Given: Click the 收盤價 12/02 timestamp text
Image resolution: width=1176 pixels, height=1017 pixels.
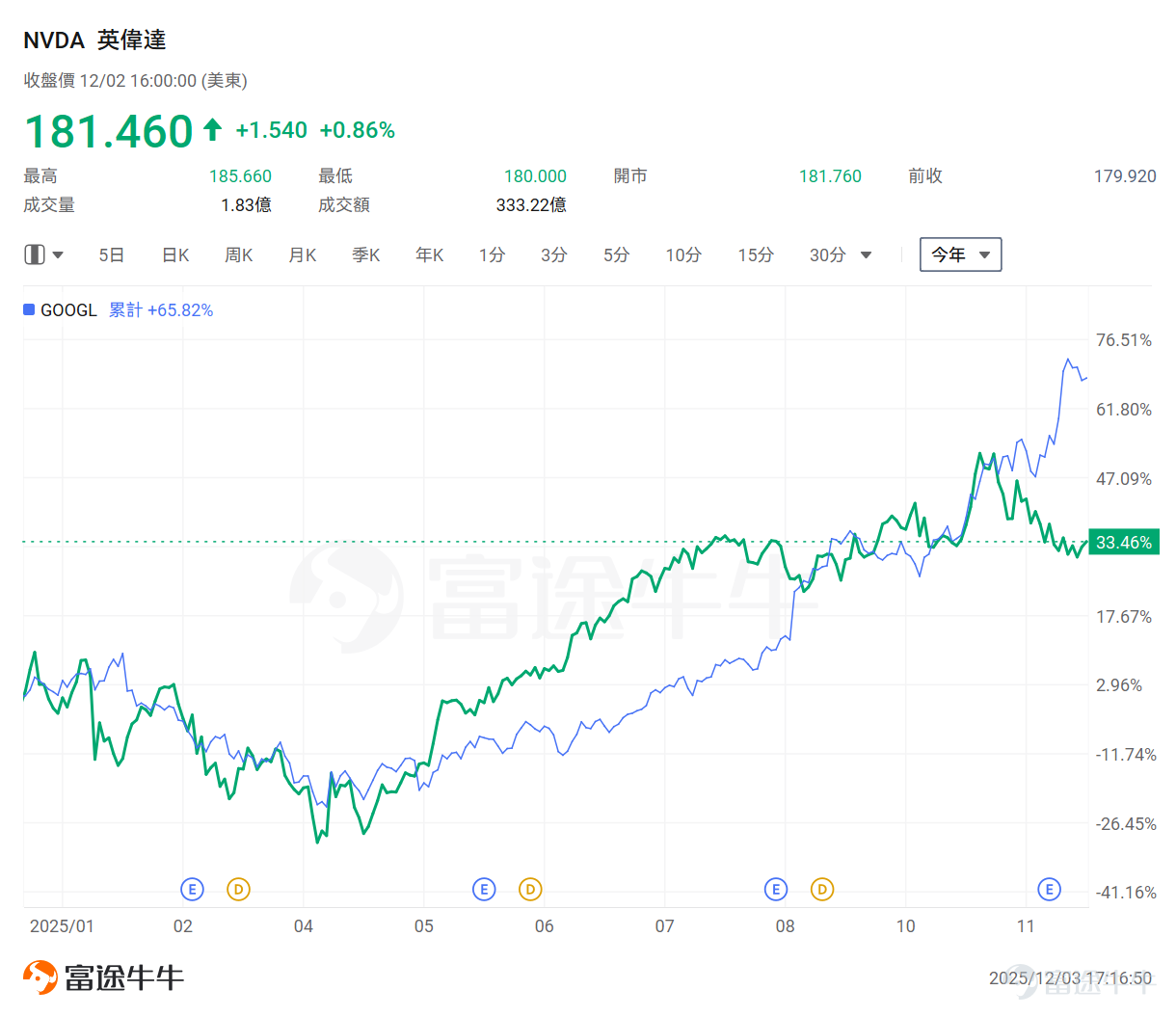Looking at the screenshot, I should click(136, 81).
